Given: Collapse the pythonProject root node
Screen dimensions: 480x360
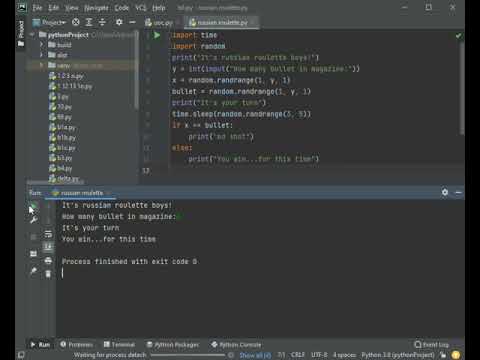Looking at the screenshot, I should 32,35.
